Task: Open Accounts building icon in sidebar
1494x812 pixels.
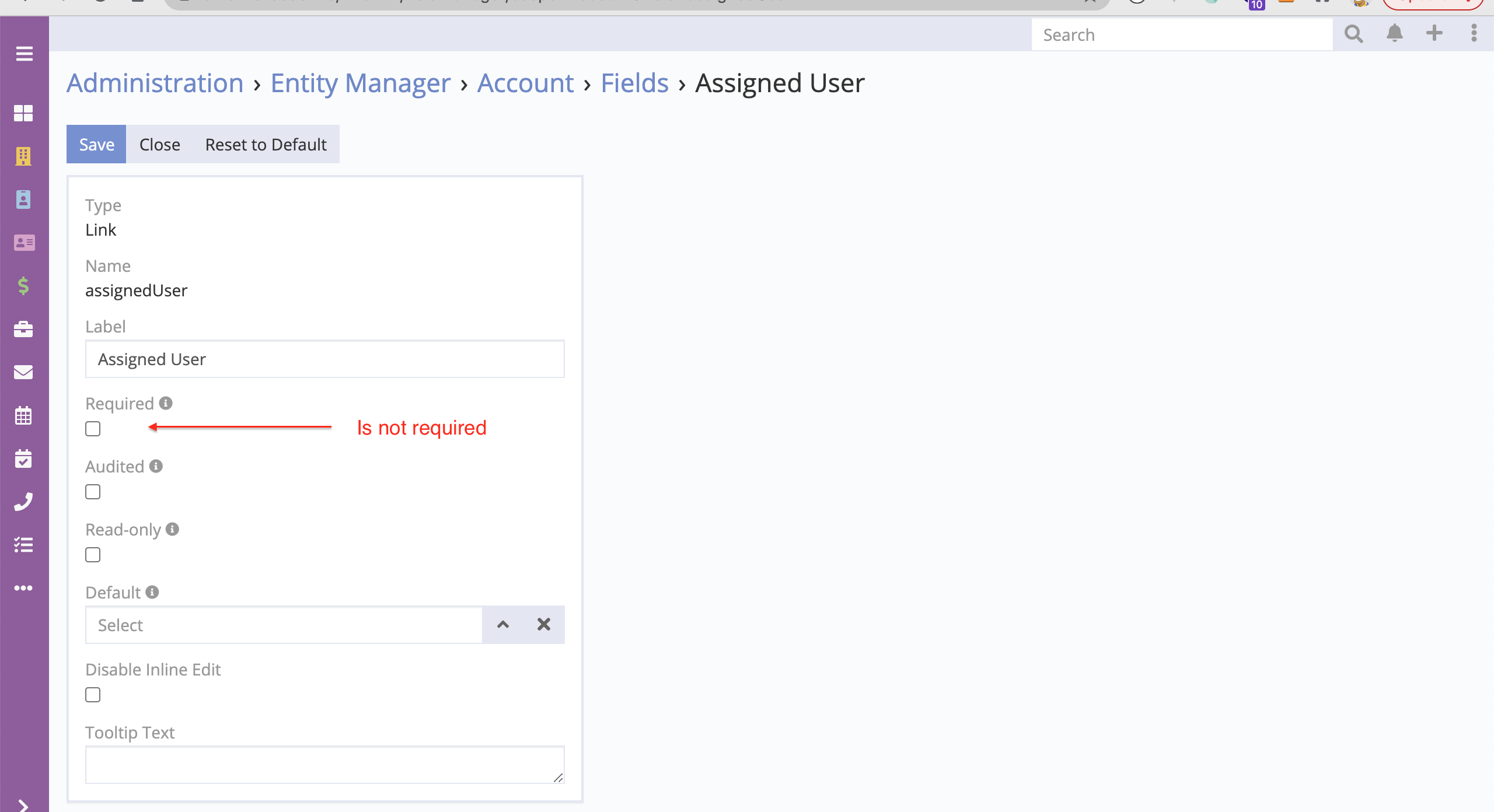Action: pyautogui.click(x=23, y=156)
